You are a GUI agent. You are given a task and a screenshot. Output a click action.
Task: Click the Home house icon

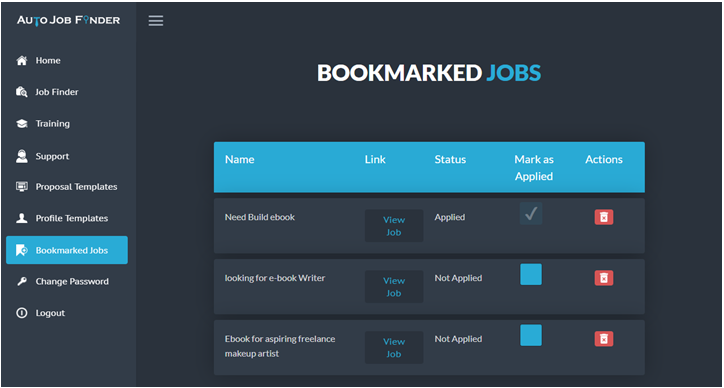click(22, 61)
